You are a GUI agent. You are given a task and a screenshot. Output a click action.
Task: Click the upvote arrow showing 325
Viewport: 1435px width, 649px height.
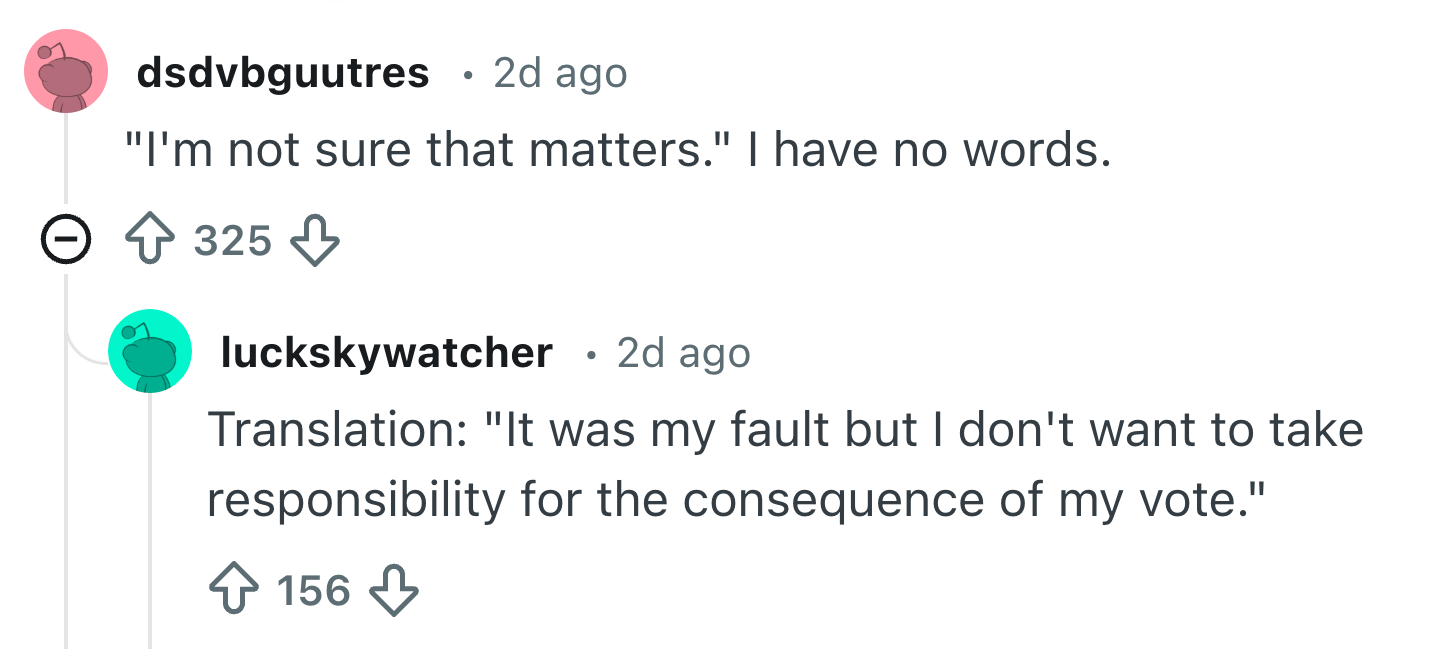[150, 239]
